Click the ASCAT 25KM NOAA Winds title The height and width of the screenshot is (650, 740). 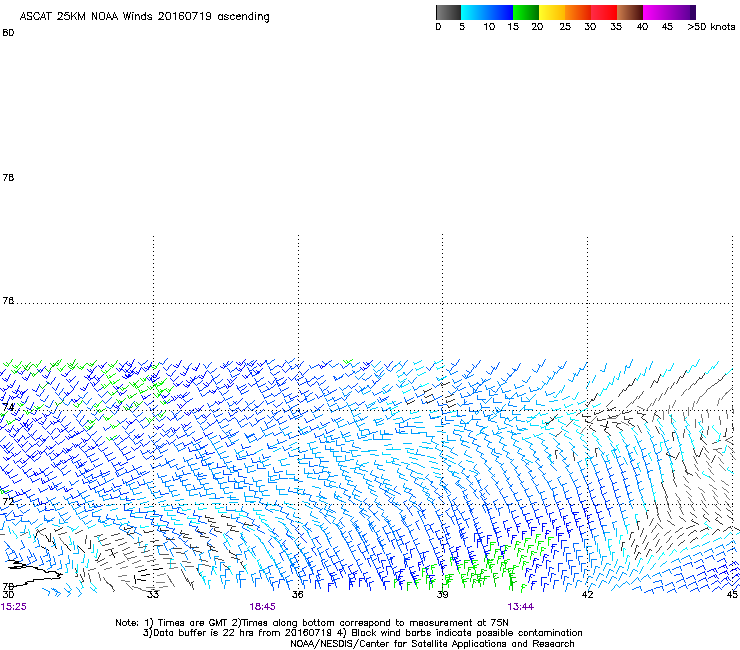click(144, 17)
